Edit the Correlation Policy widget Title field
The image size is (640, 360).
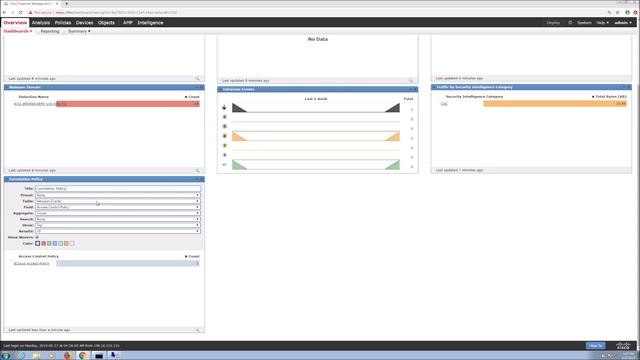point(118,189)
